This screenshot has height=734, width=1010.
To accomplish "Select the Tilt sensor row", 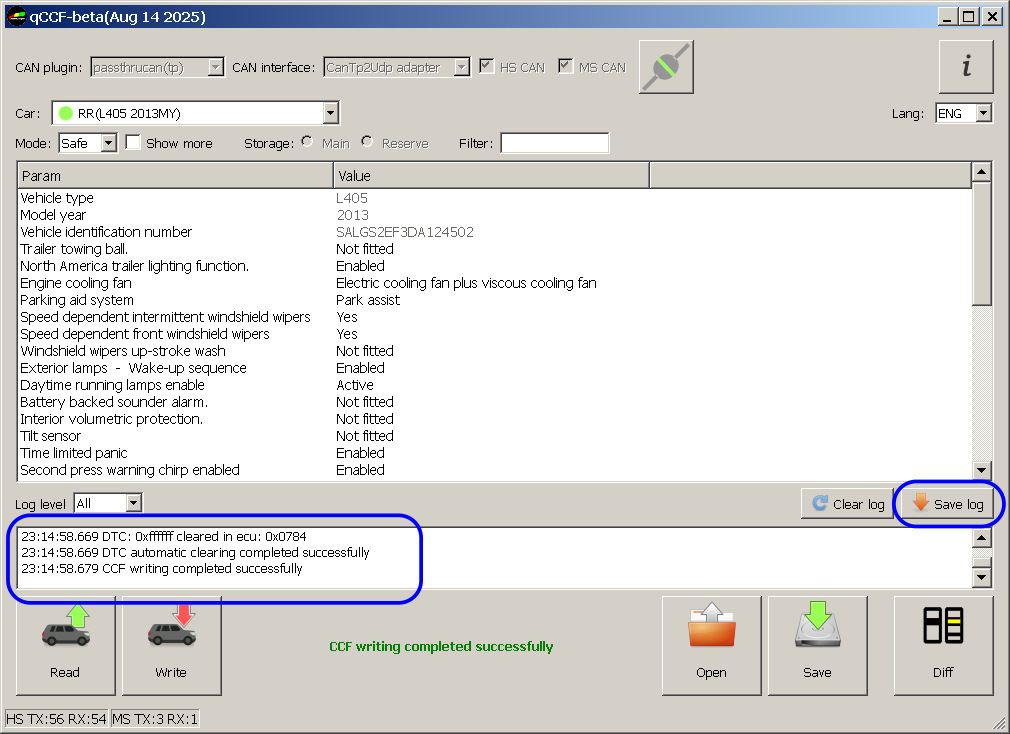I will (495, 436).
